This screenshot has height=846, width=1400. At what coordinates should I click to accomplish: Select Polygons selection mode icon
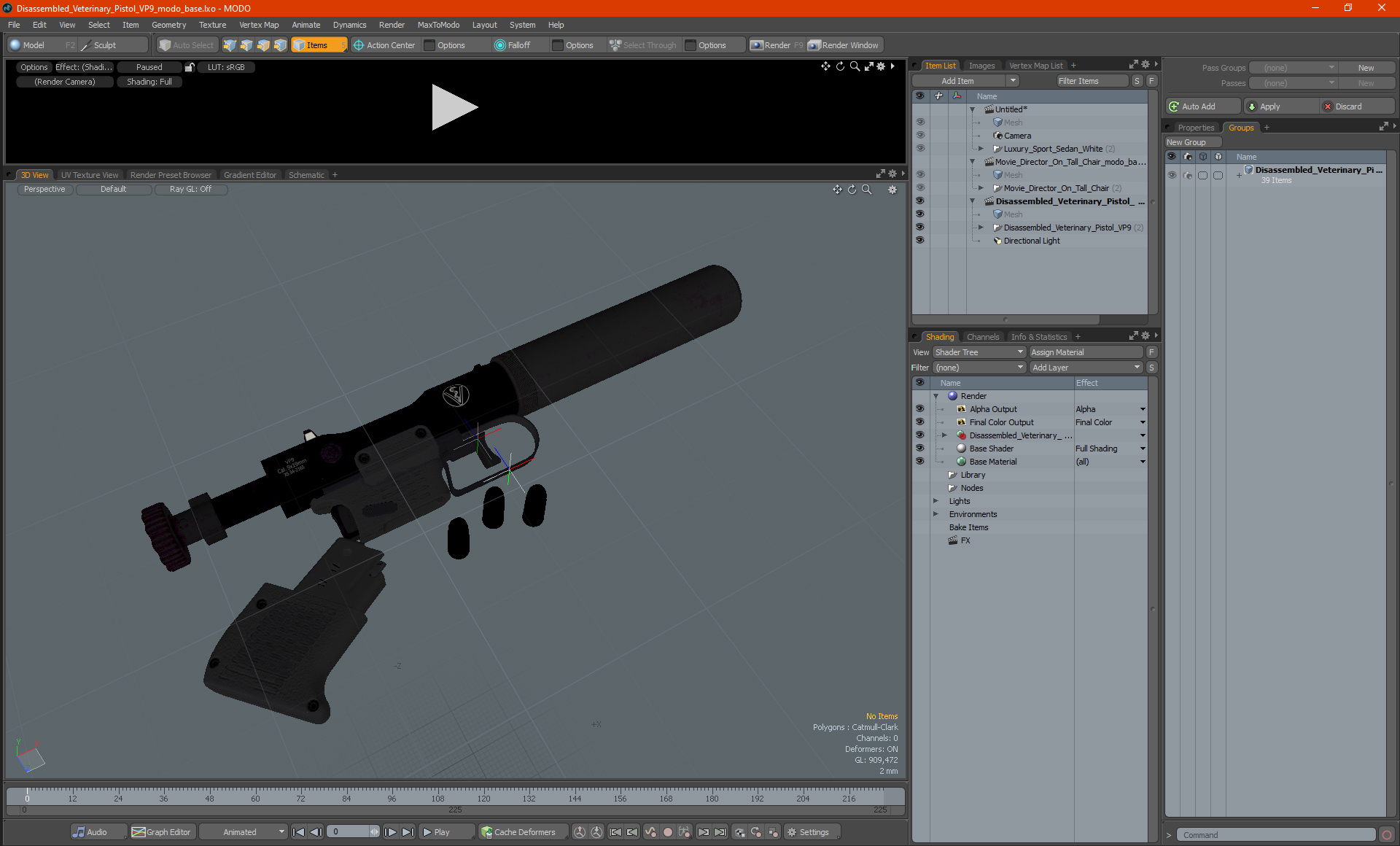(263, 45)
